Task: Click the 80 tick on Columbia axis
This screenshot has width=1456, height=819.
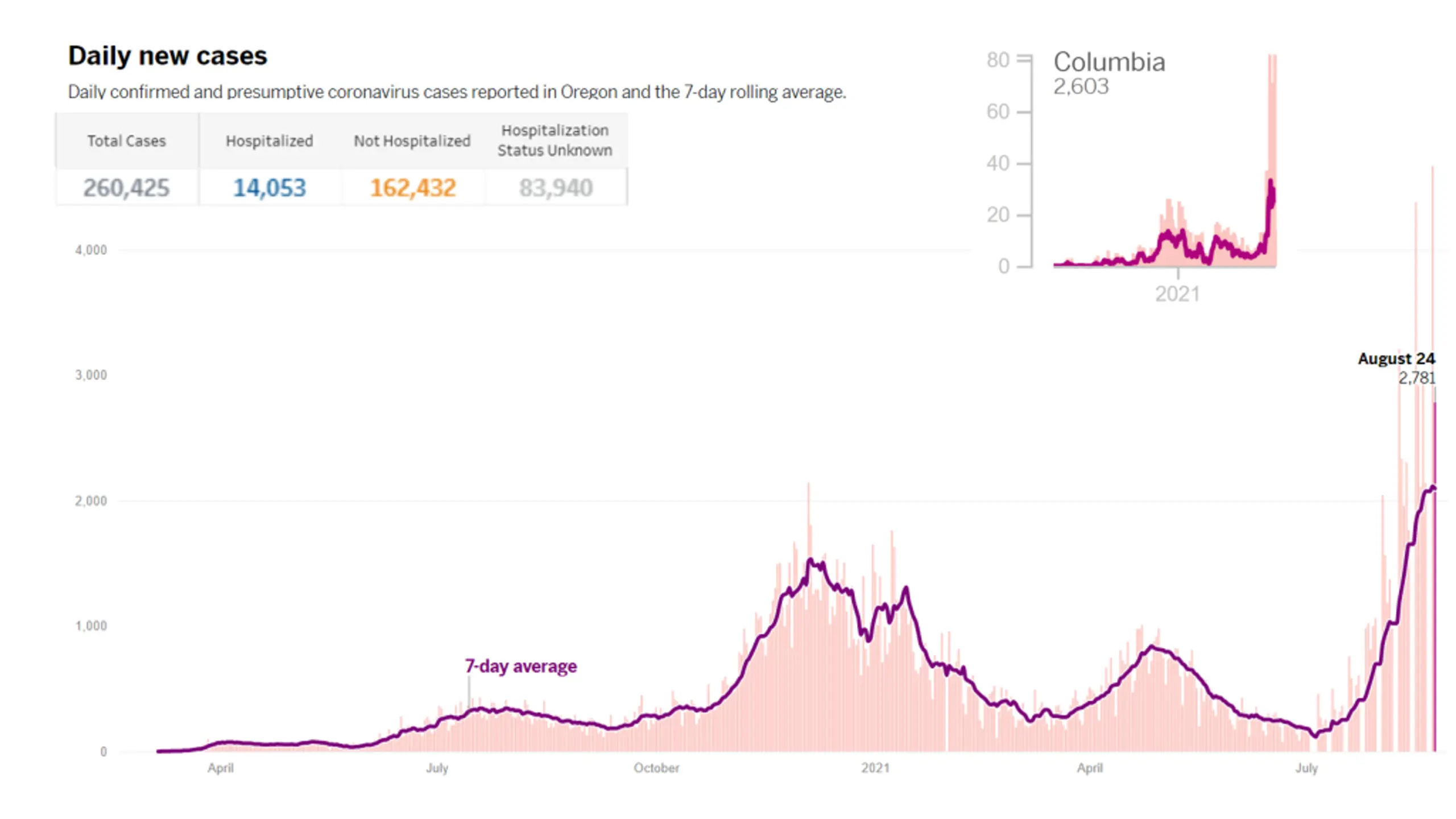Action: point(998,60)
